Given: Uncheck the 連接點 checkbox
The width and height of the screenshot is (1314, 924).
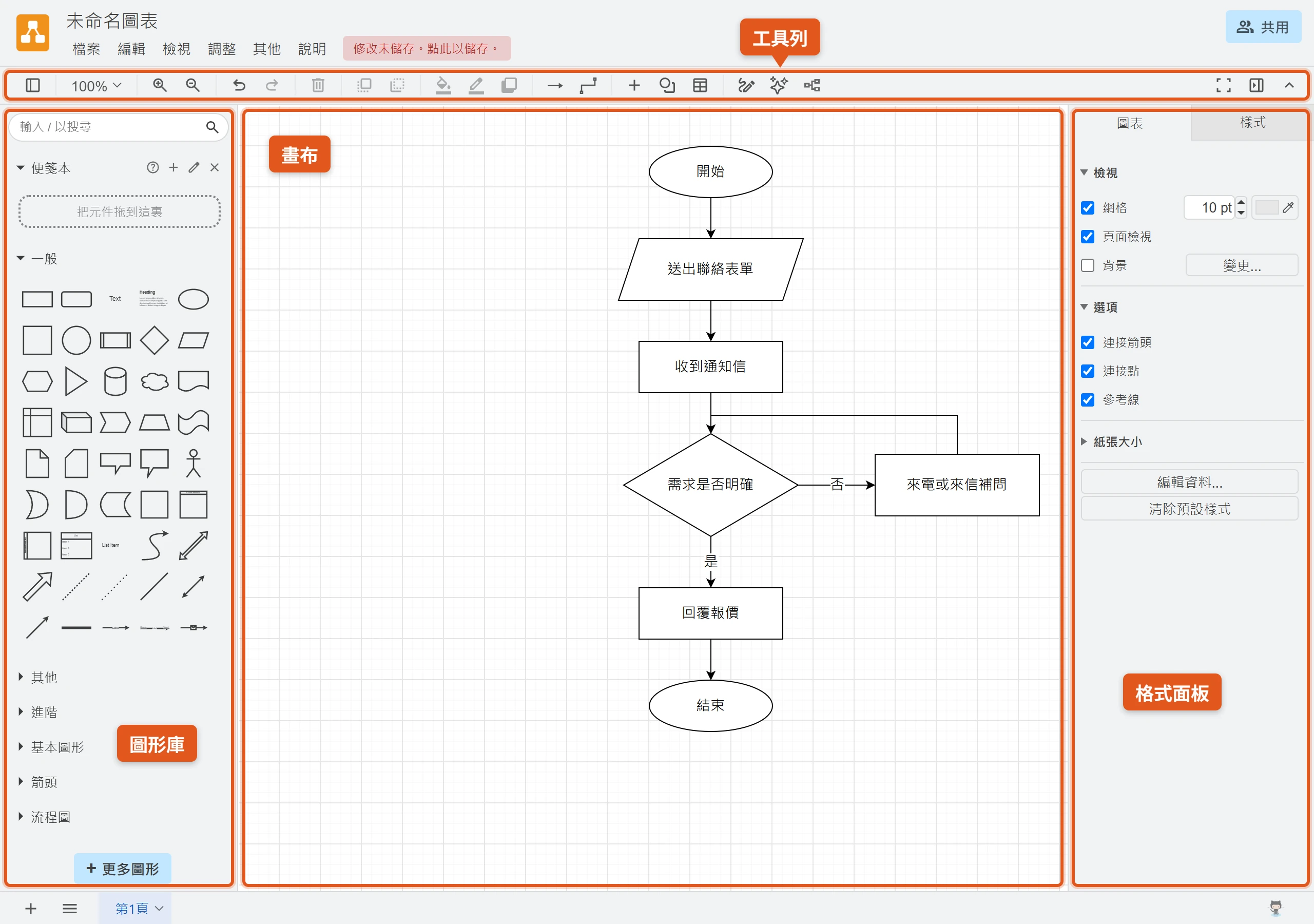Looking at the screenshot, I should [1087, 371].
